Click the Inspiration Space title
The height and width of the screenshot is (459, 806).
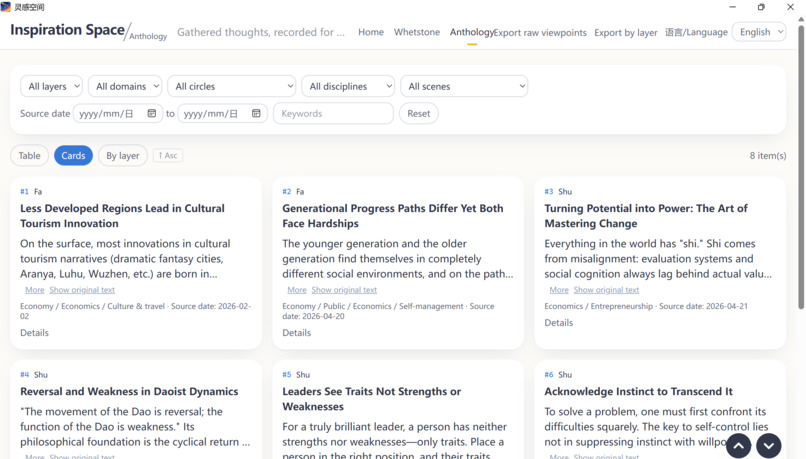[x=67, y=30]
